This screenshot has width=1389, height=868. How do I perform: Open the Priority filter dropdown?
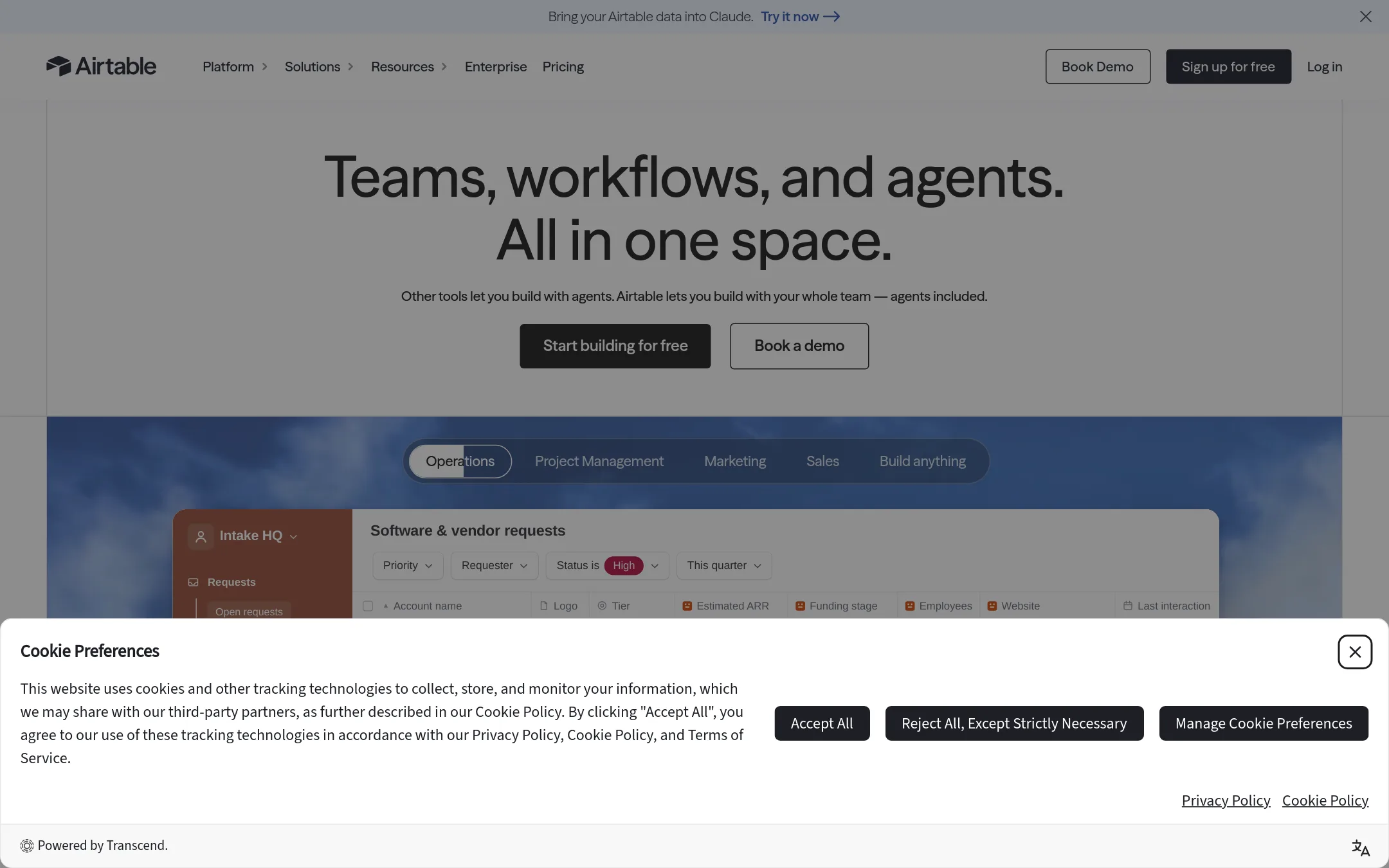coord(408,566)
